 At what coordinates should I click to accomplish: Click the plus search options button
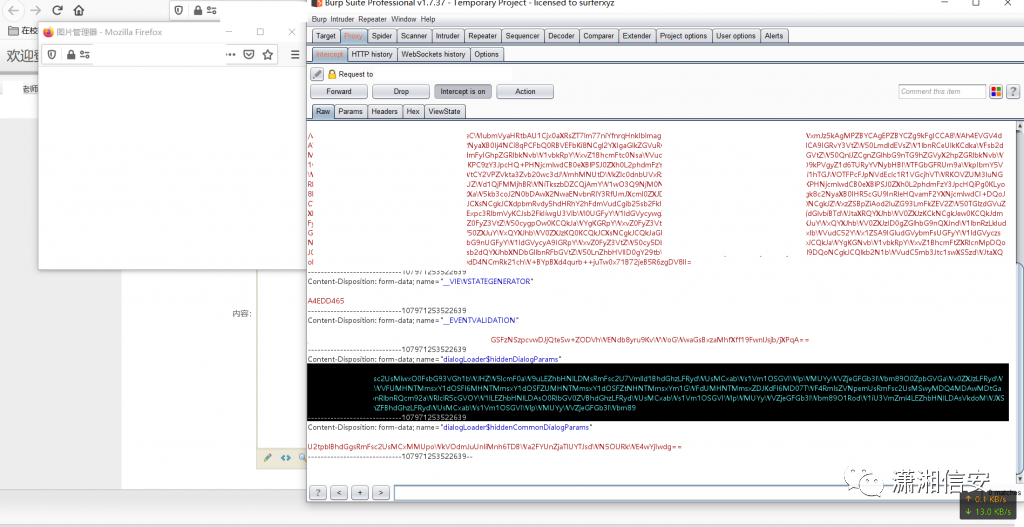pos(359,492)
